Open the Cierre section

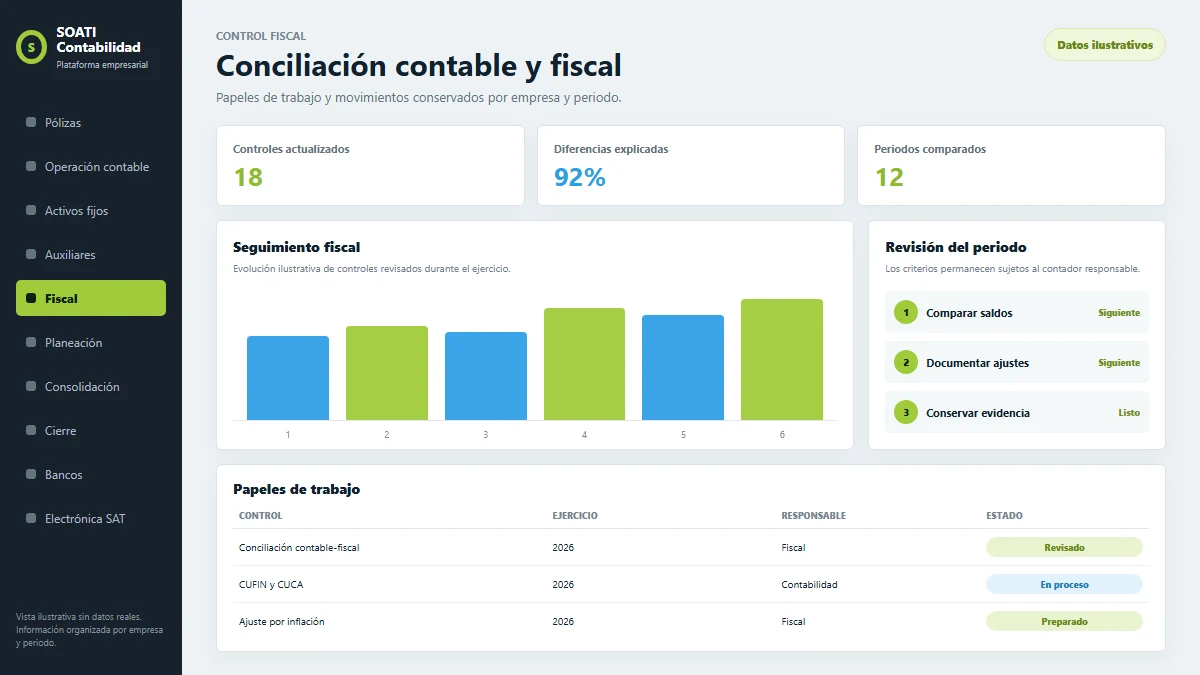(x=91, y=430)
